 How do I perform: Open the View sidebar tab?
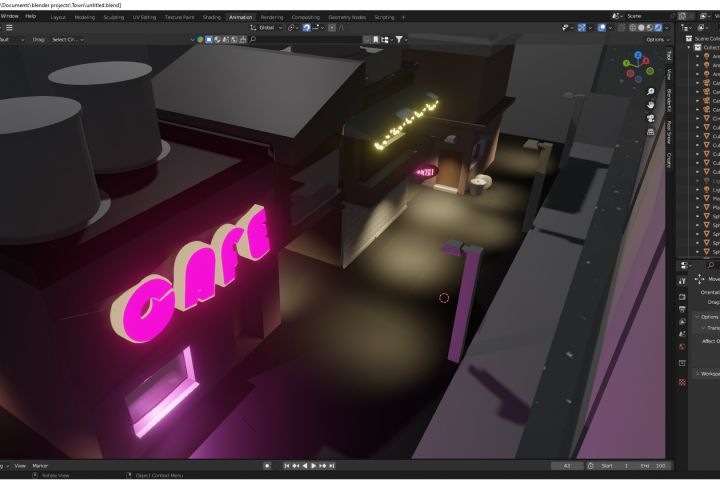(669, 74)
